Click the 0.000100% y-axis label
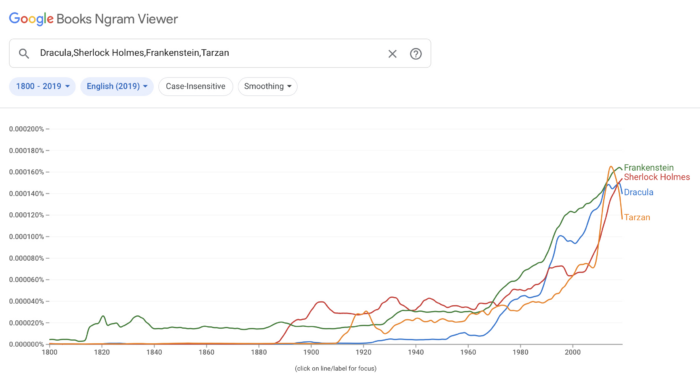The width and height of the screenshot is (700, 385). click(26, 236)
